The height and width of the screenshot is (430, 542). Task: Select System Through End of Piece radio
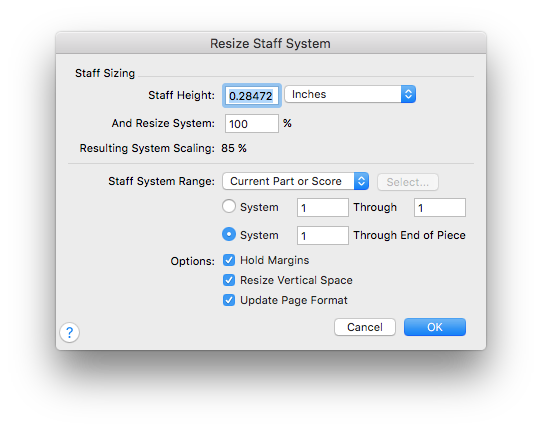[x=229, y=234]
